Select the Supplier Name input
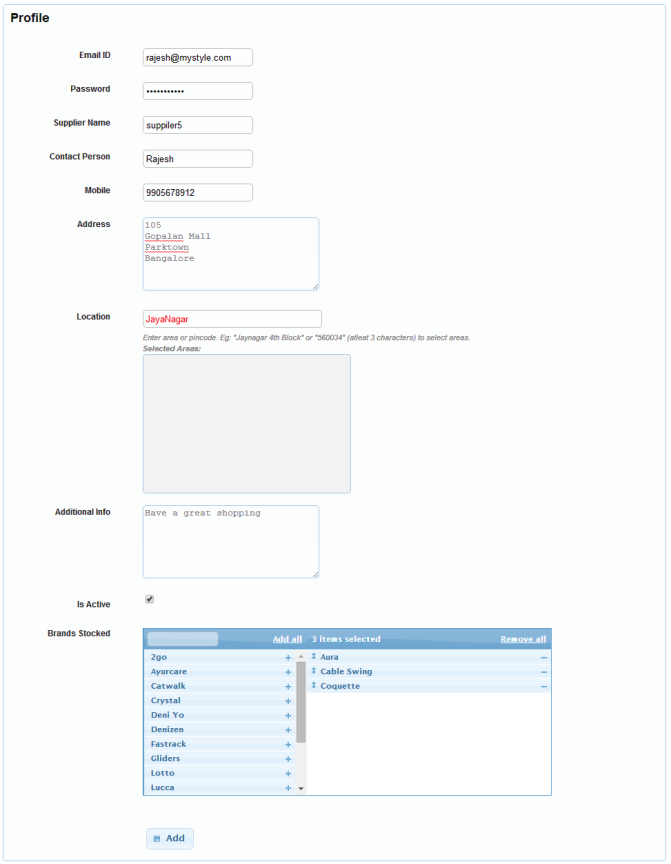The height and width of the screenshot is (864, 671). click(198, 125)
